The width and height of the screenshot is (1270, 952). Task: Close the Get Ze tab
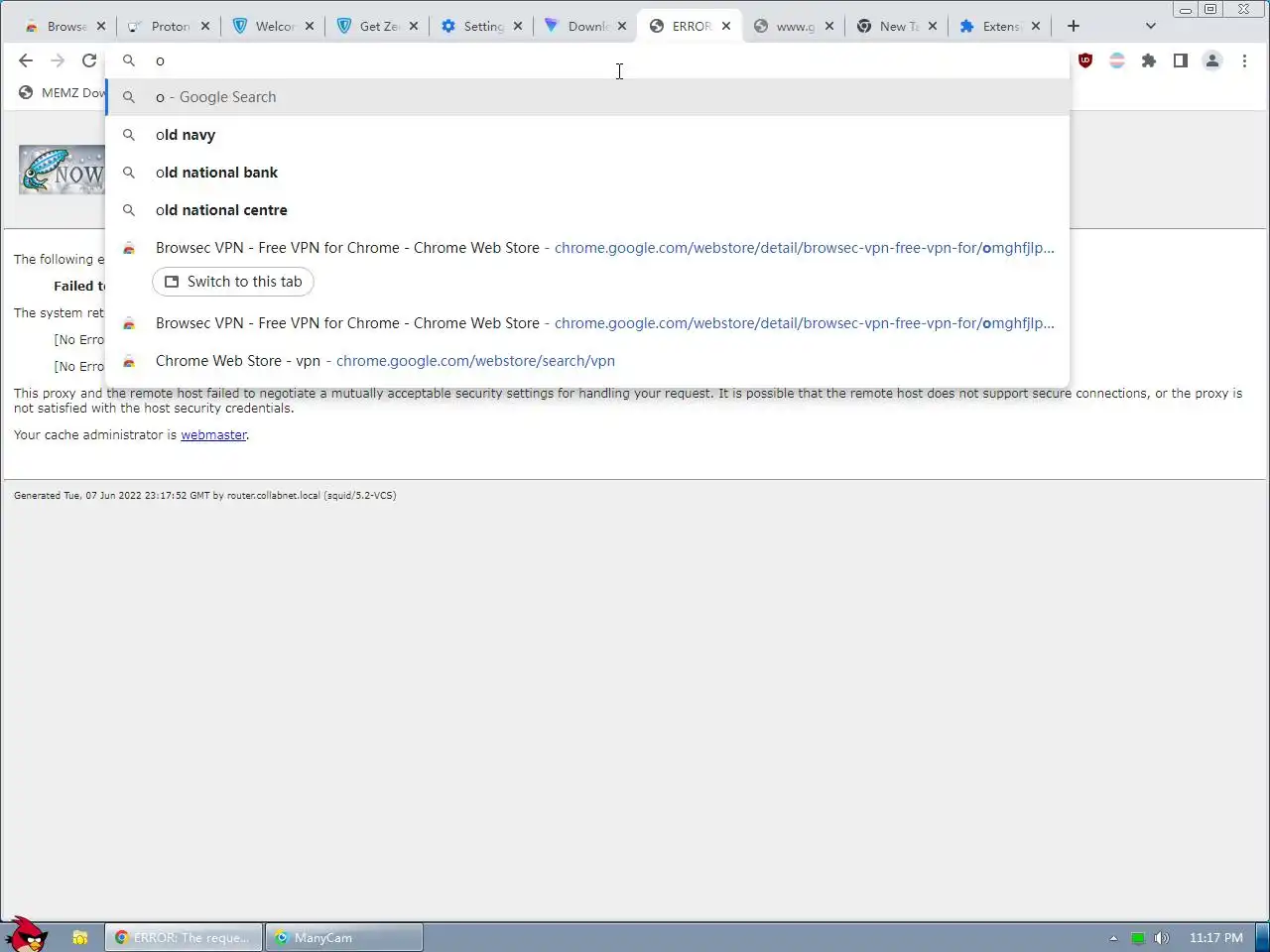[x=414, y=26]
